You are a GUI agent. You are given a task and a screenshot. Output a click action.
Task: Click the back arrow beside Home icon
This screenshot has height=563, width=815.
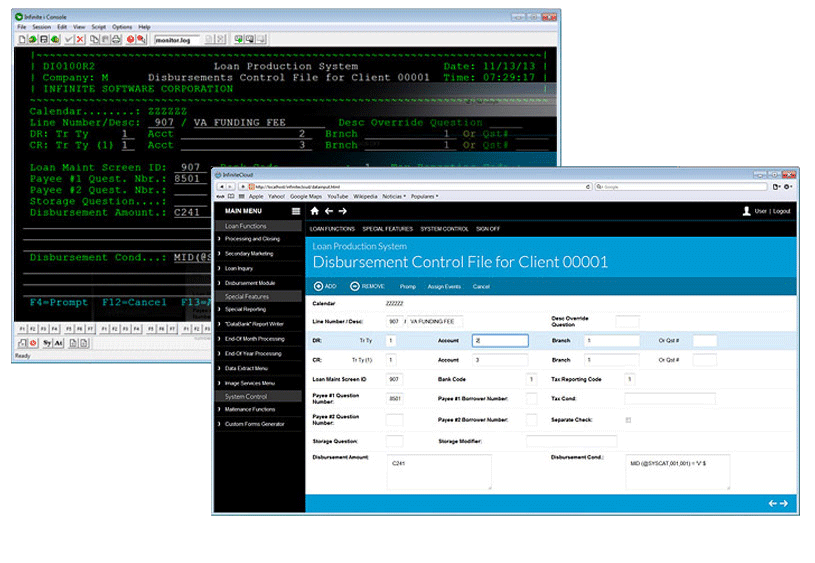329,211
